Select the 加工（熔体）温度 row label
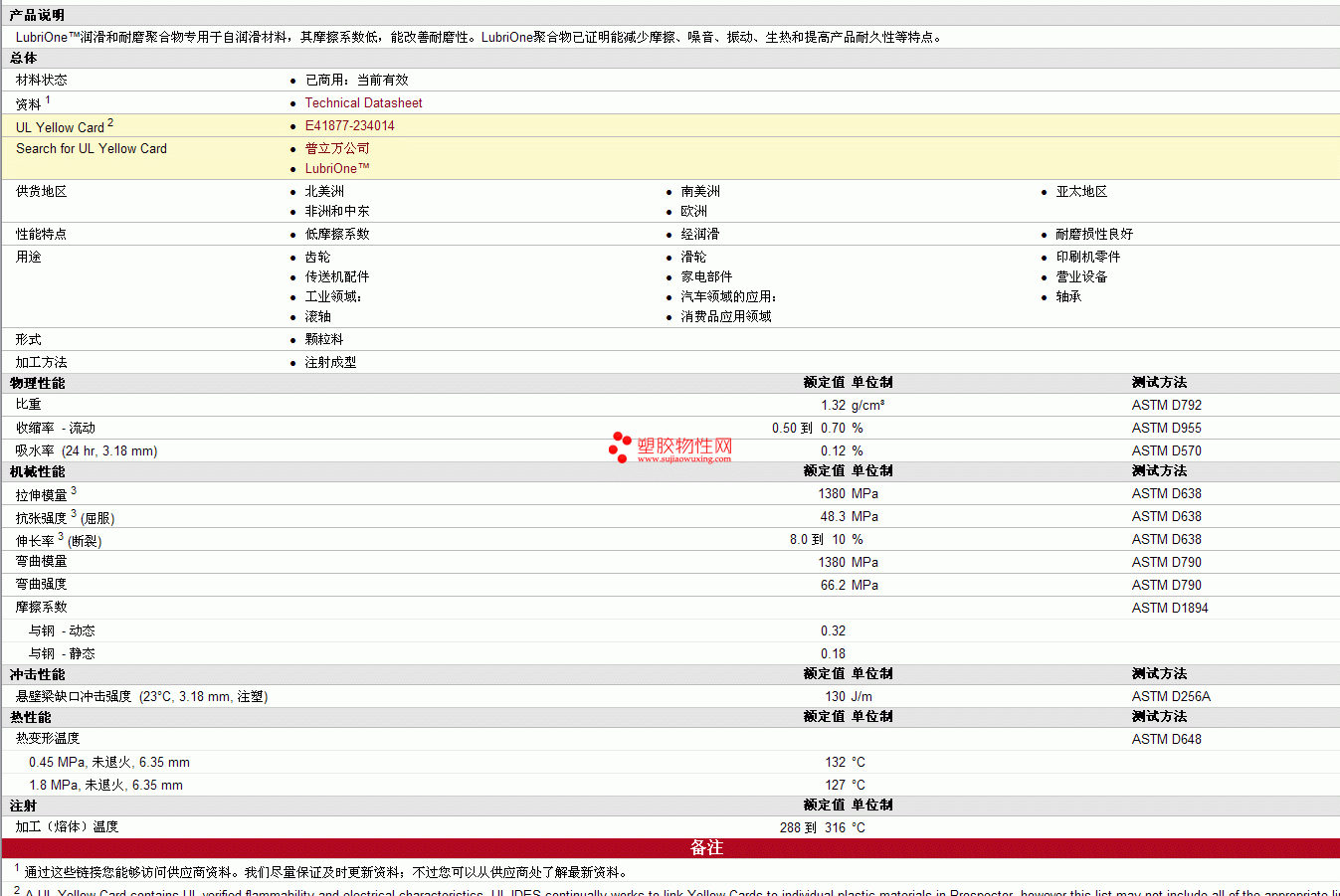 pos(67,826)
